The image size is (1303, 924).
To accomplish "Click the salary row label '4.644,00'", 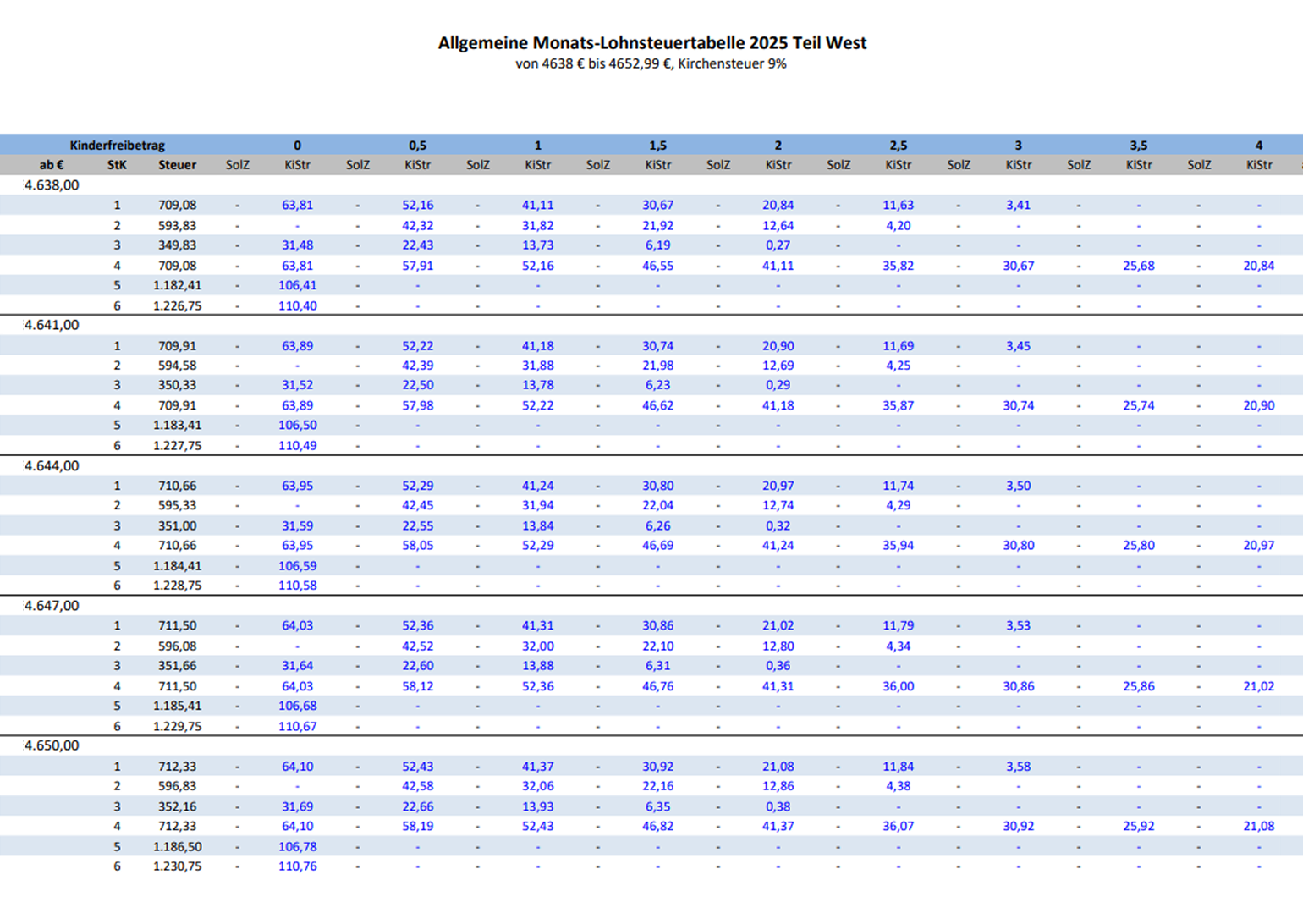I will click(52, 465).
